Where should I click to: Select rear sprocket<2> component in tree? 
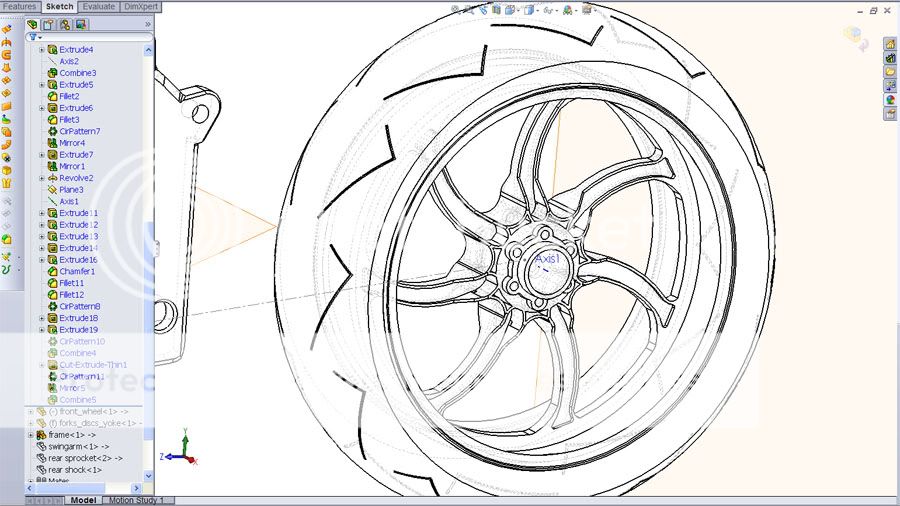(x=85, y=458)
